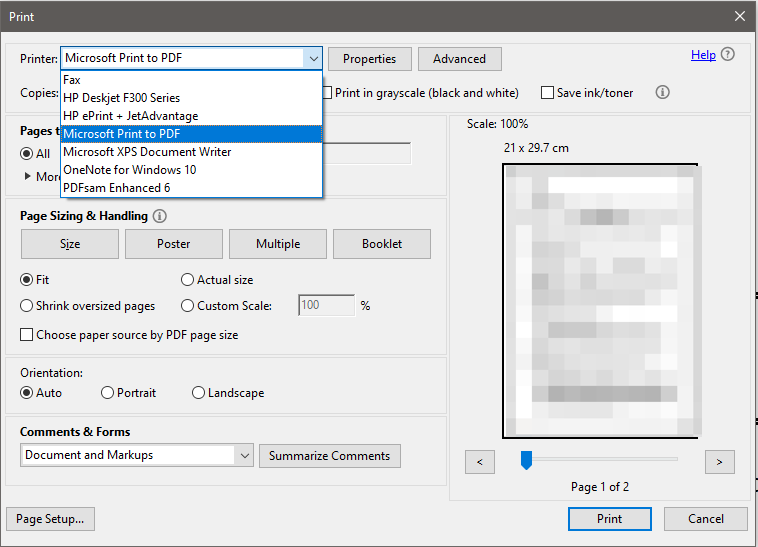Open printer Properties
Viewport: 758px width, 547px height.
click(370, 59)
